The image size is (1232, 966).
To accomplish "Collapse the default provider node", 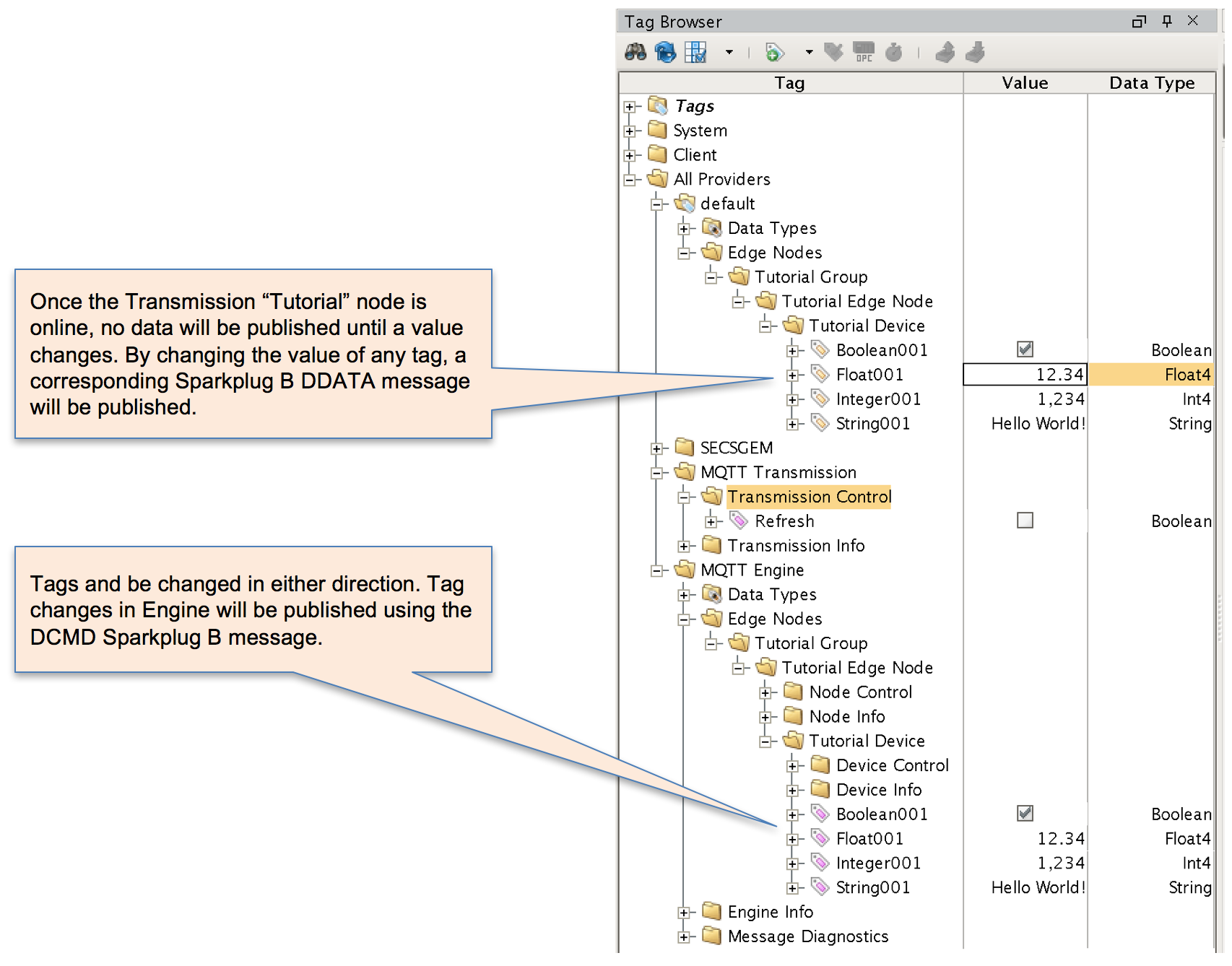I will click(x=657, y=204).
